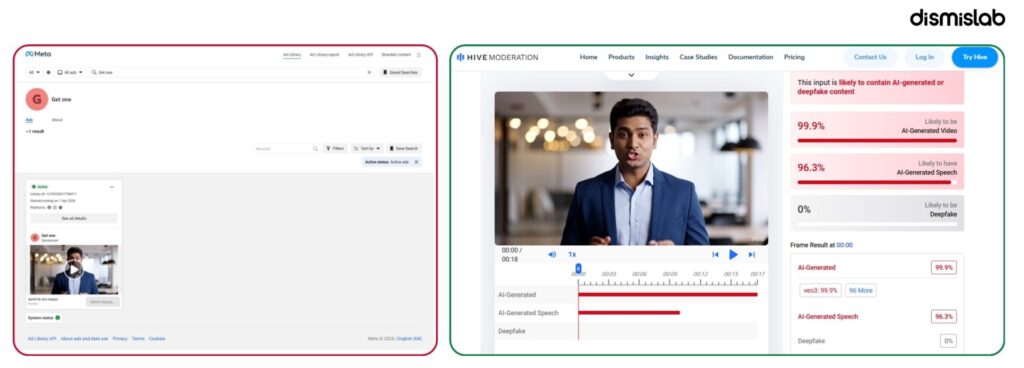Switch to the Ads tab of Get one
This screenshot has width=1024, height=368.
coord(29,120)
